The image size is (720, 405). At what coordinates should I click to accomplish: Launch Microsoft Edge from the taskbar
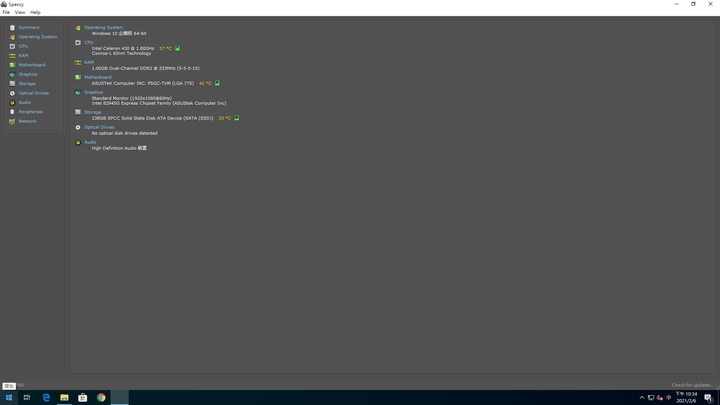tap(46, 398)
